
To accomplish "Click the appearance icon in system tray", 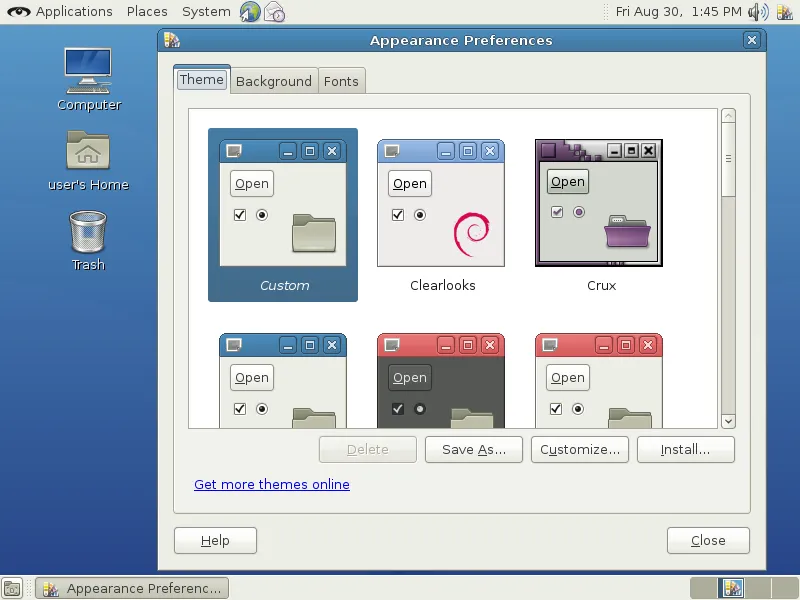I will click(x=784, y=11).
